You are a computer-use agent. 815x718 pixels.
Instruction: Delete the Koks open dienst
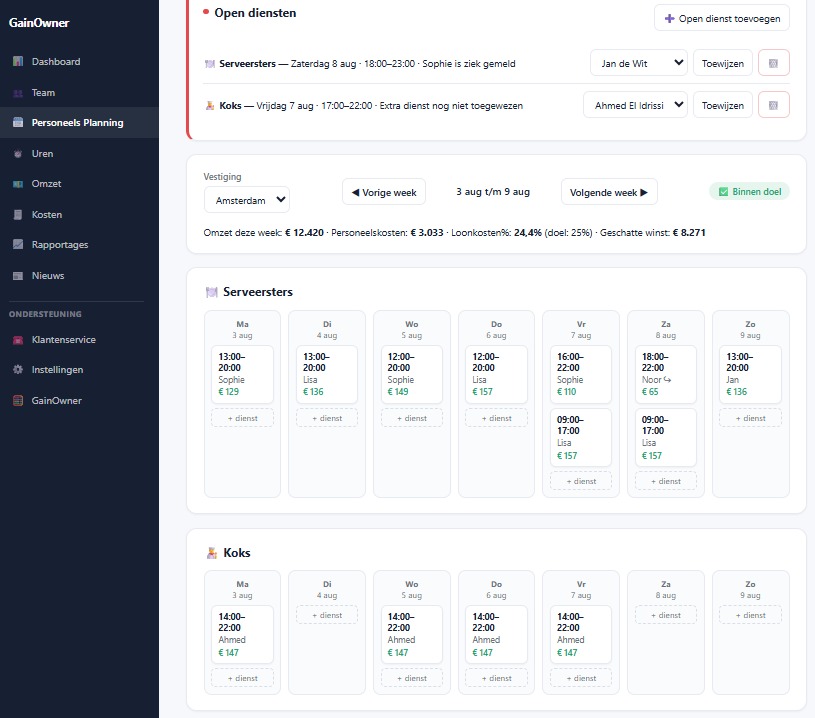point(773,105)
